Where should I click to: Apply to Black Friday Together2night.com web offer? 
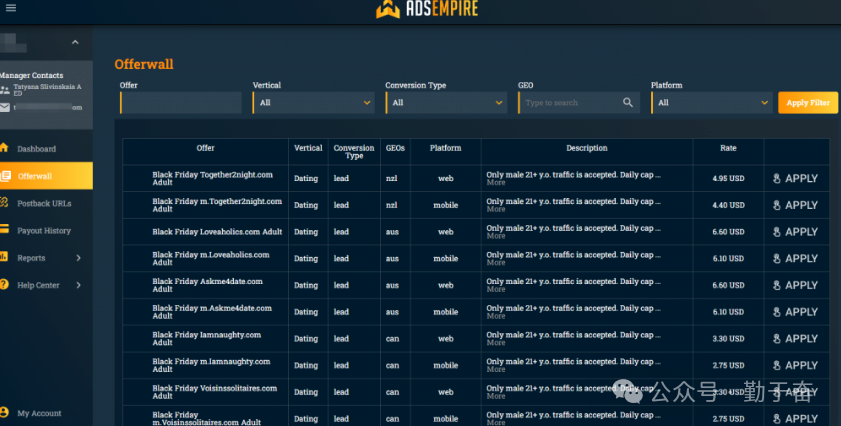pyautogui.click(x=795, y=179)
